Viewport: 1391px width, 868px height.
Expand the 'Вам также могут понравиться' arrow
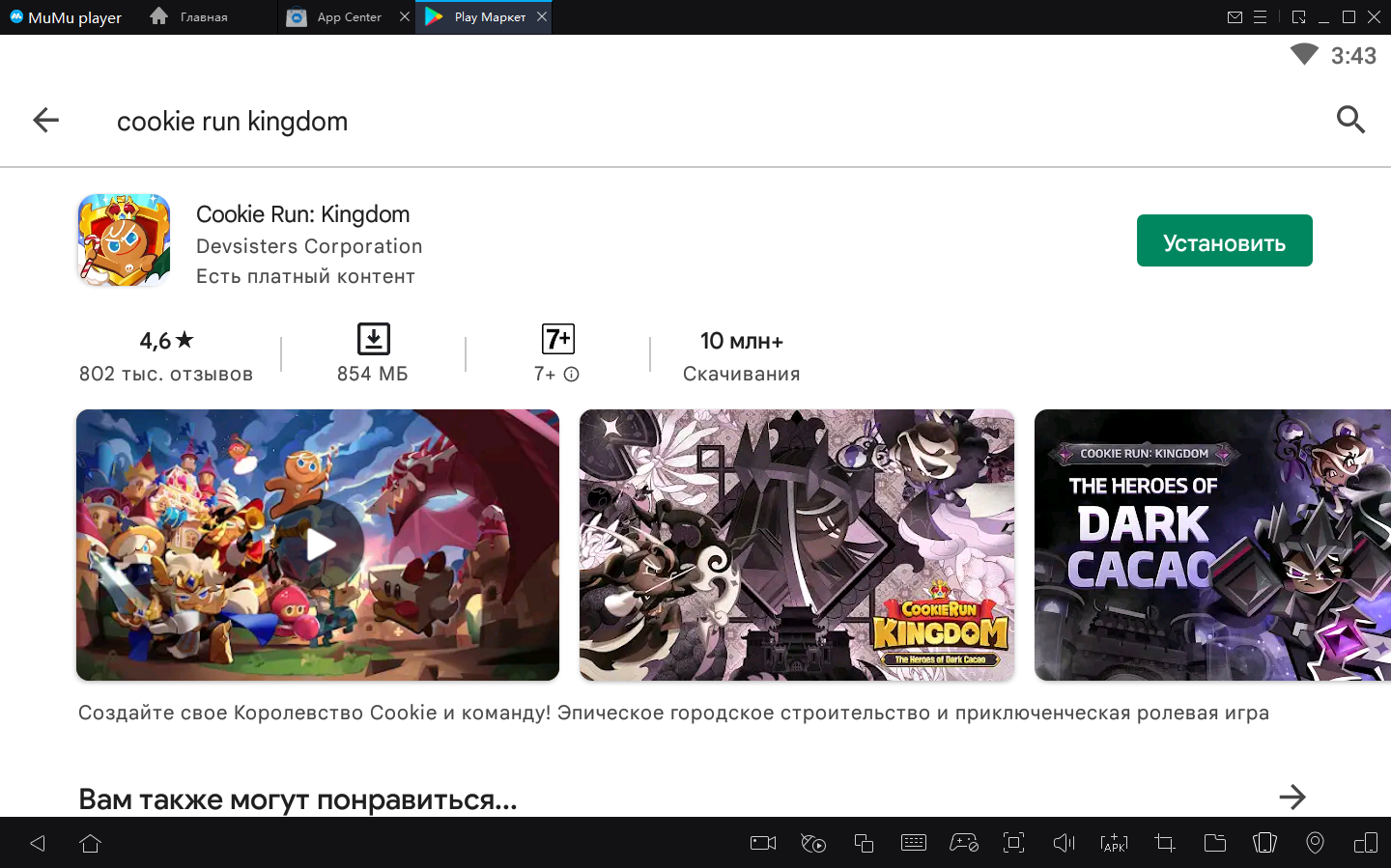(1292, 798)
